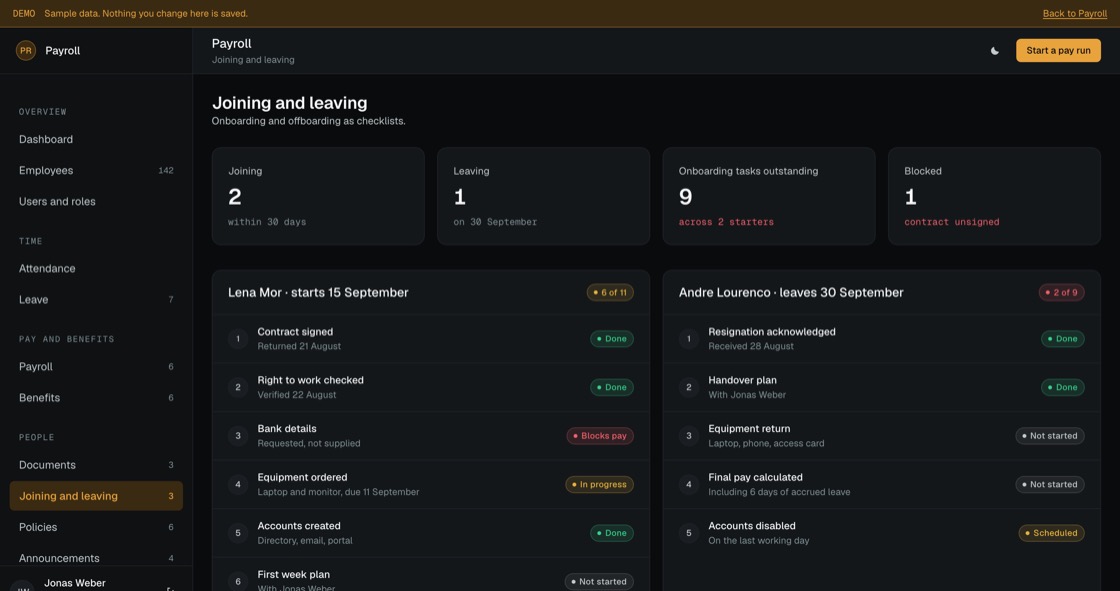Image resolution: width=1120 pixels, height=591 pixels.
Task: Open the Leave section
Action: click(96, 299)
